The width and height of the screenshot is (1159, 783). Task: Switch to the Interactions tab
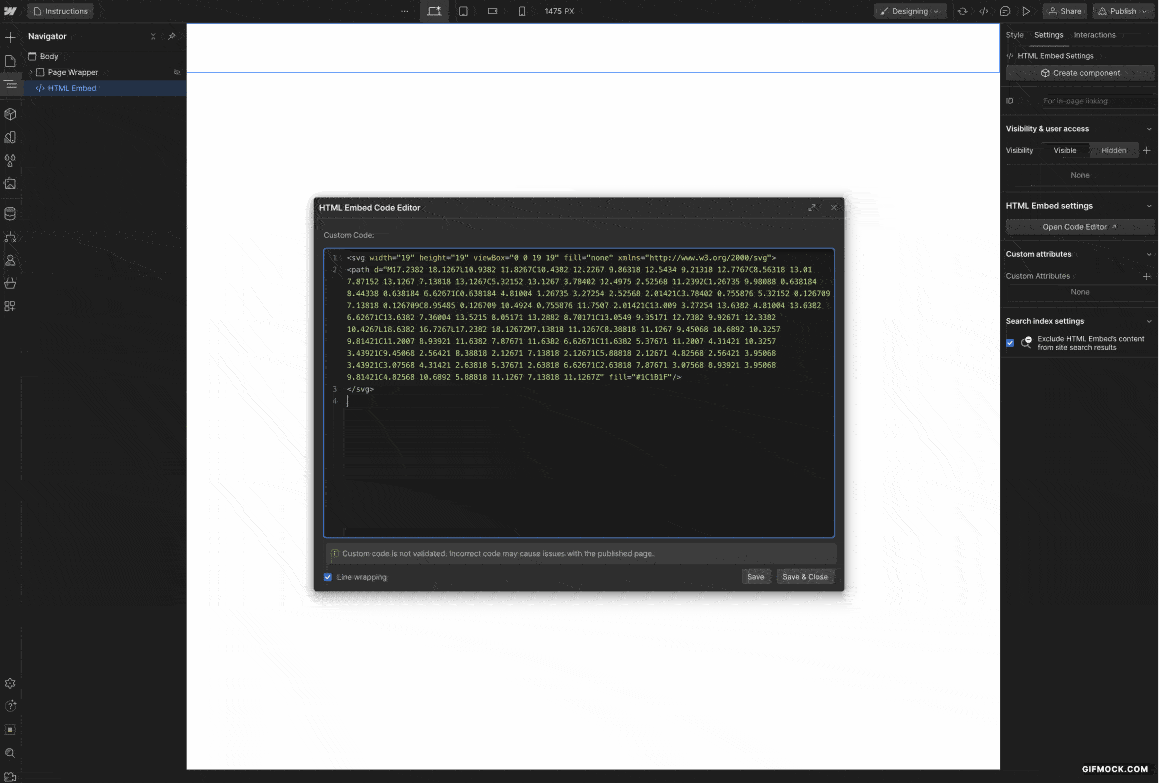tap(1094, 35)
